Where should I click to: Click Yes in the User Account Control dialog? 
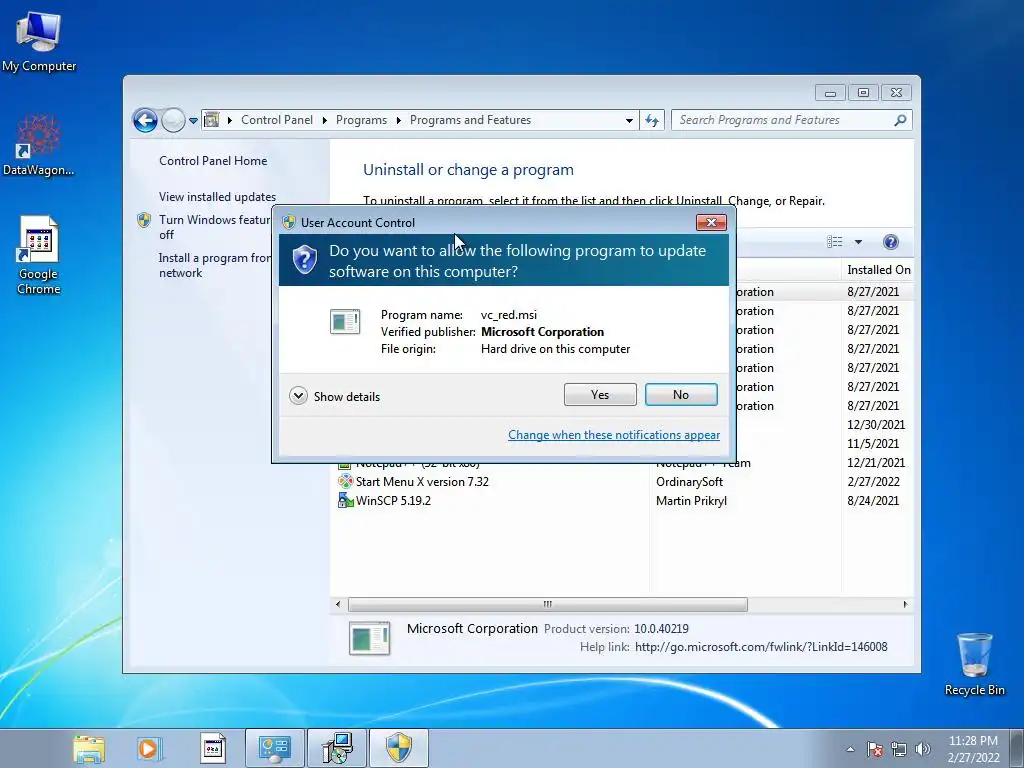600,394
